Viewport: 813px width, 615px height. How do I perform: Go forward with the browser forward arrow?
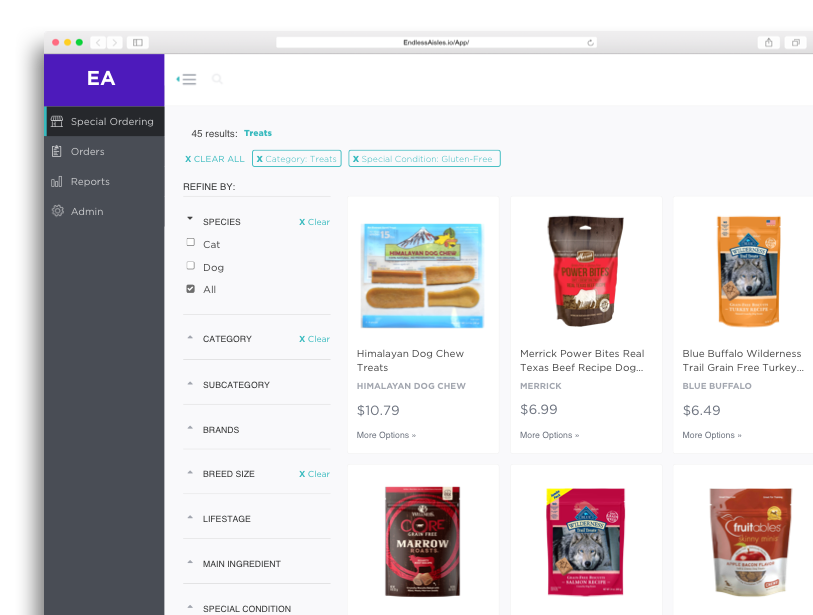pos(115,43)
